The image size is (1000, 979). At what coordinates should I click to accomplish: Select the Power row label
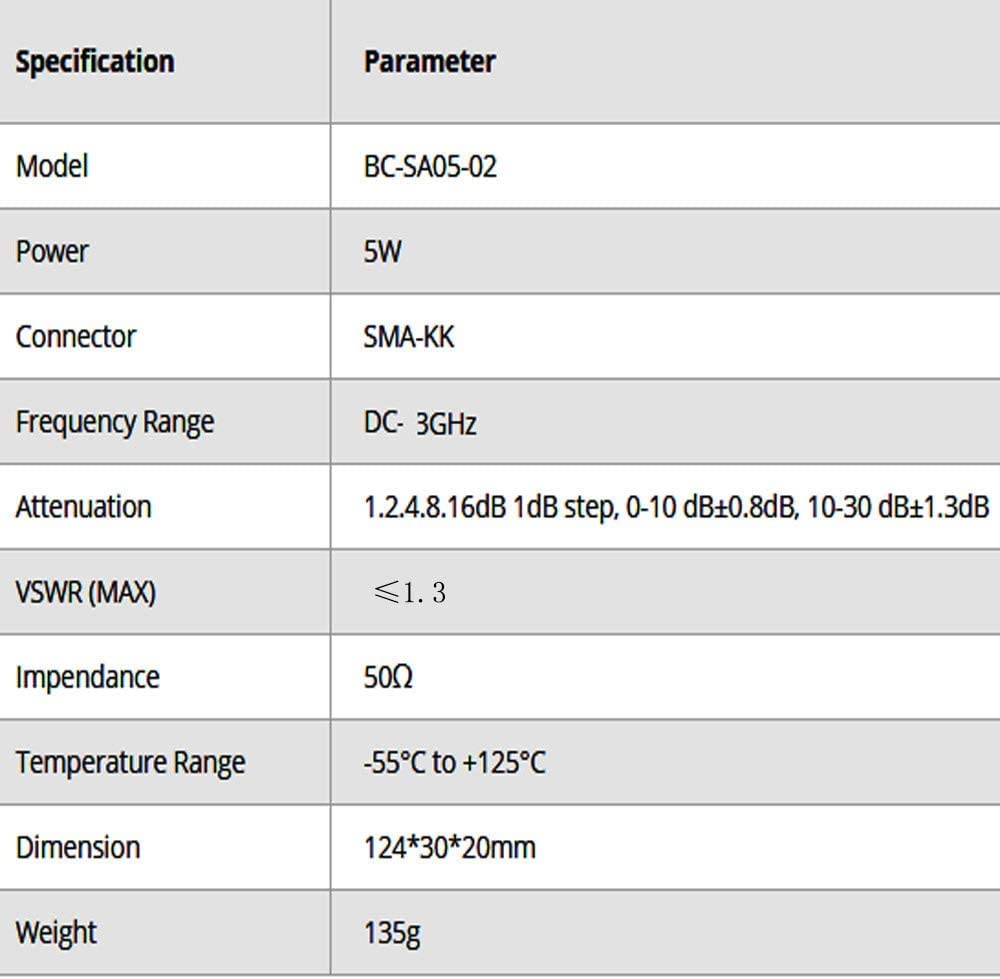[52, 251]
